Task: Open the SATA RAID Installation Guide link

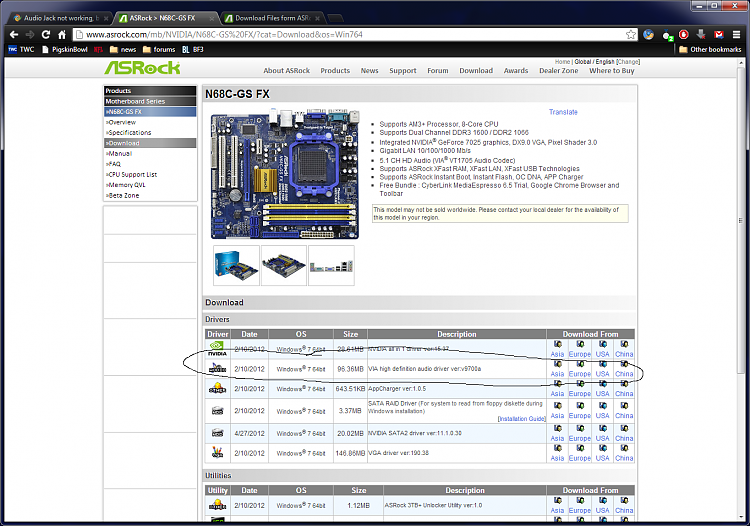Action: pos(521,418)
